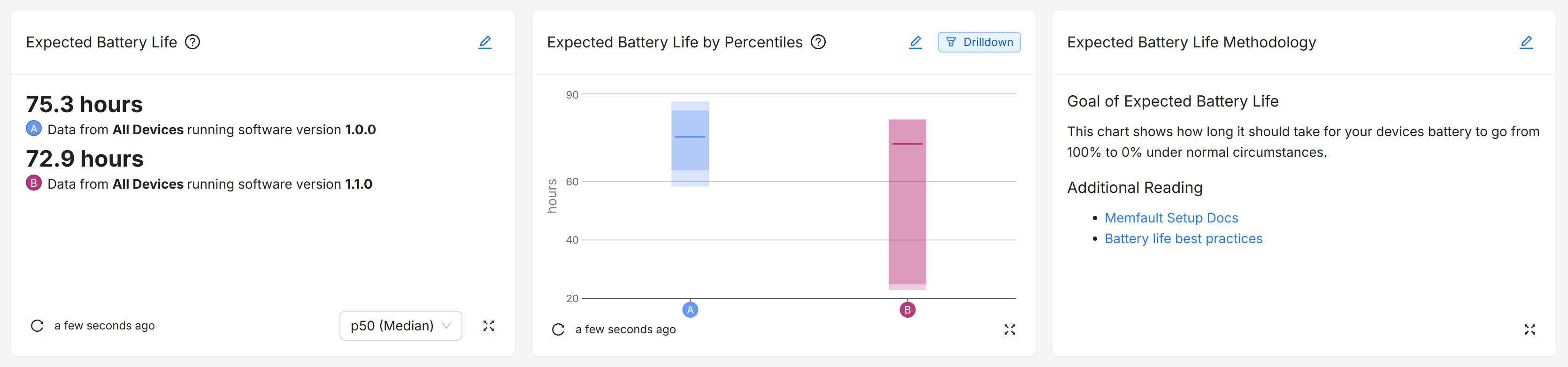1568x367 pixels.
Task: Open Battery life best practices link
Action: pos(1184,238)
